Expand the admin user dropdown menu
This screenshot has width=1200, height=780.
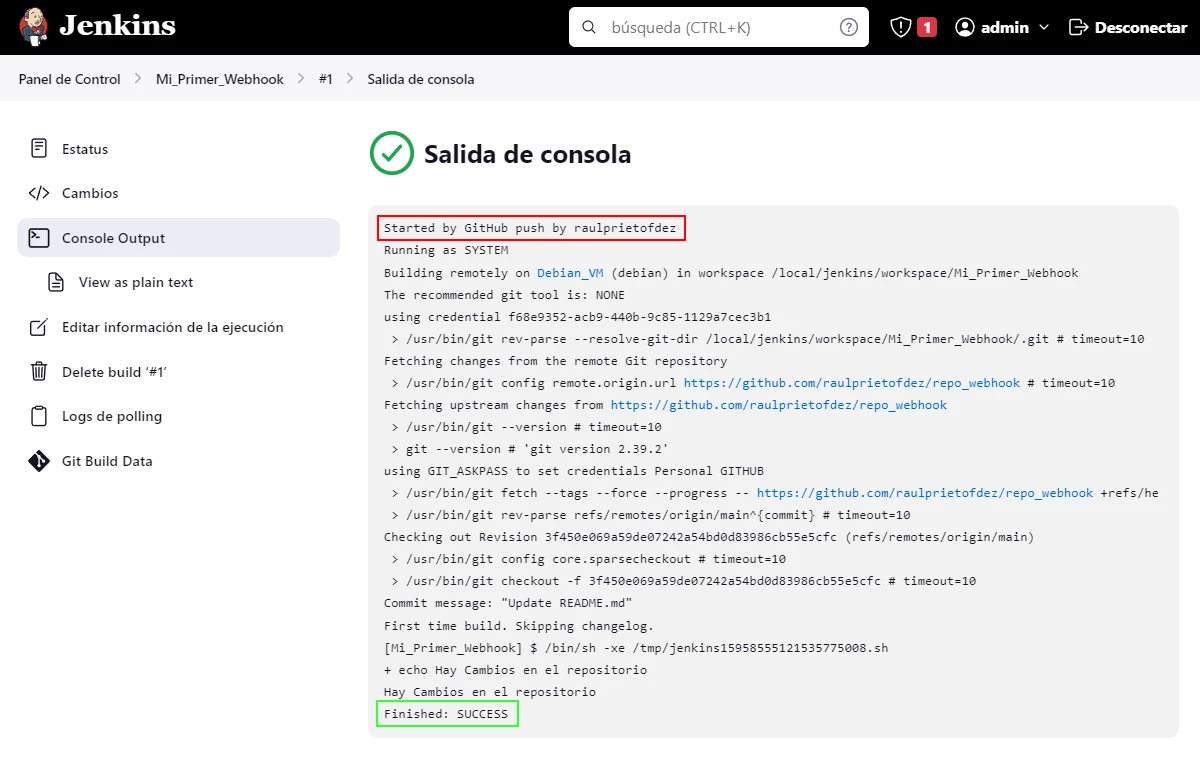point(1045,27)
